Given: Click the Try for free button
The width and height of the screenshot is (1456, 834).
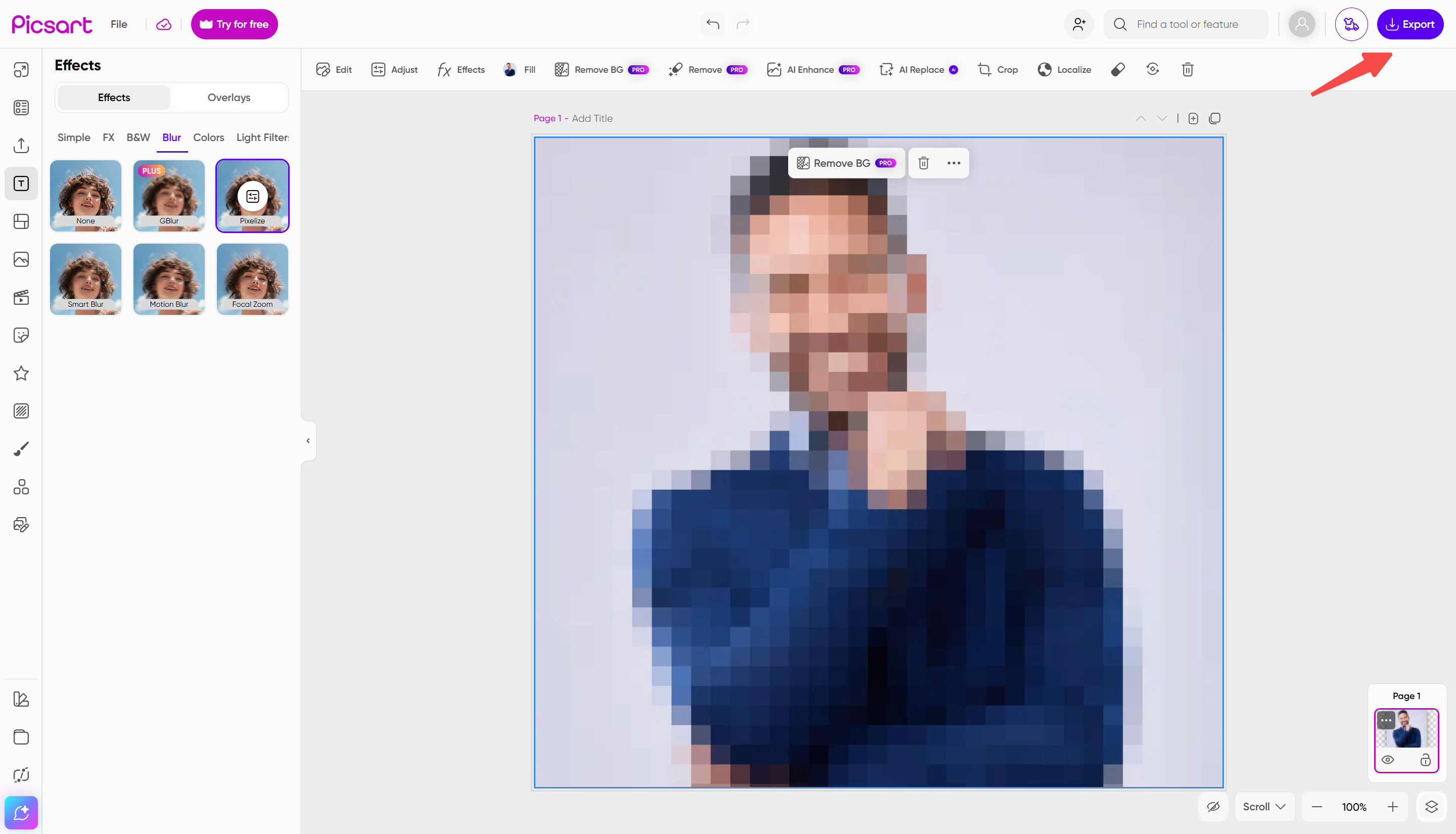Looking at the screenshot, I should pyautogui.click(x=234, y=24).
